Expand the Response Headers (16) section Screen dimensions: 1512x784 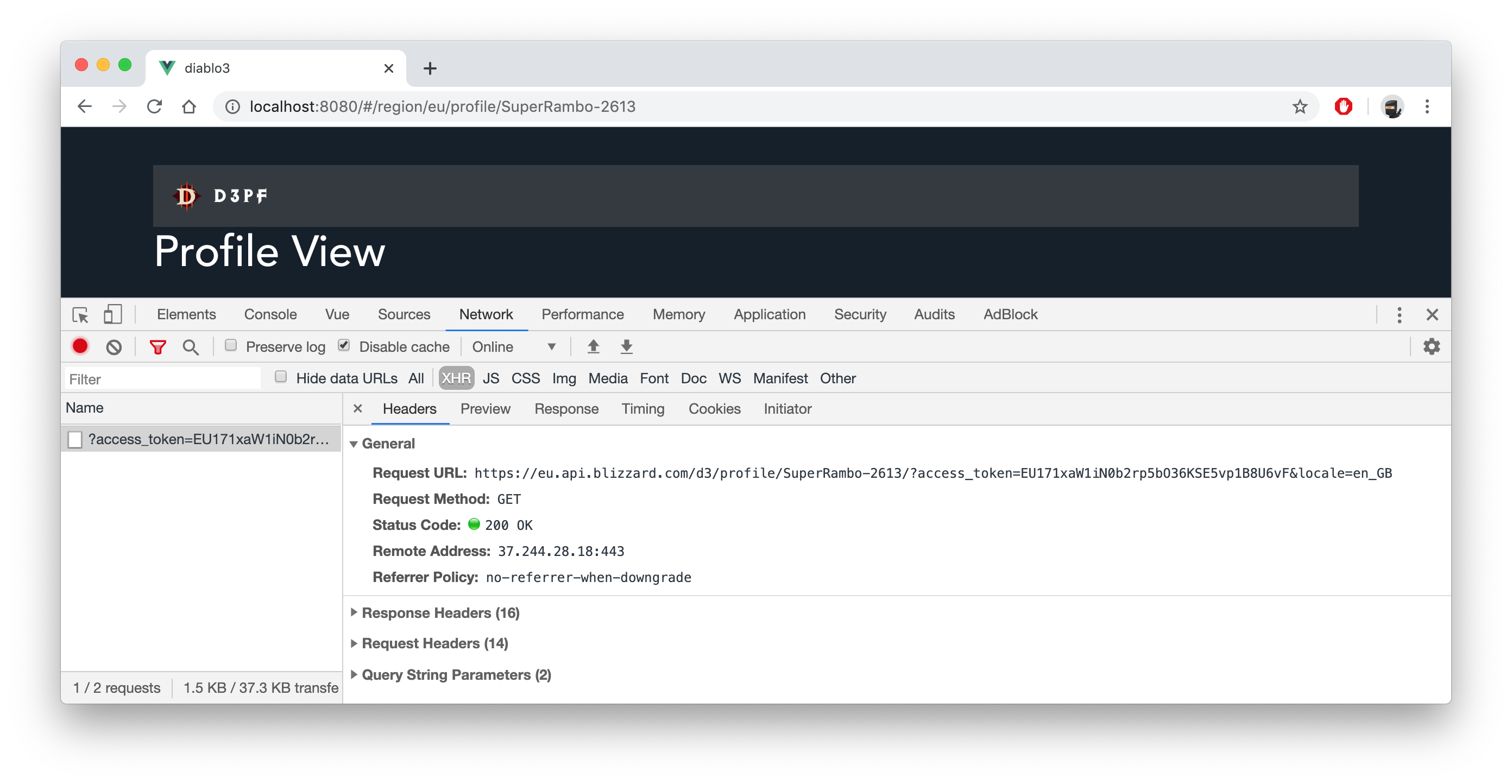440,612
